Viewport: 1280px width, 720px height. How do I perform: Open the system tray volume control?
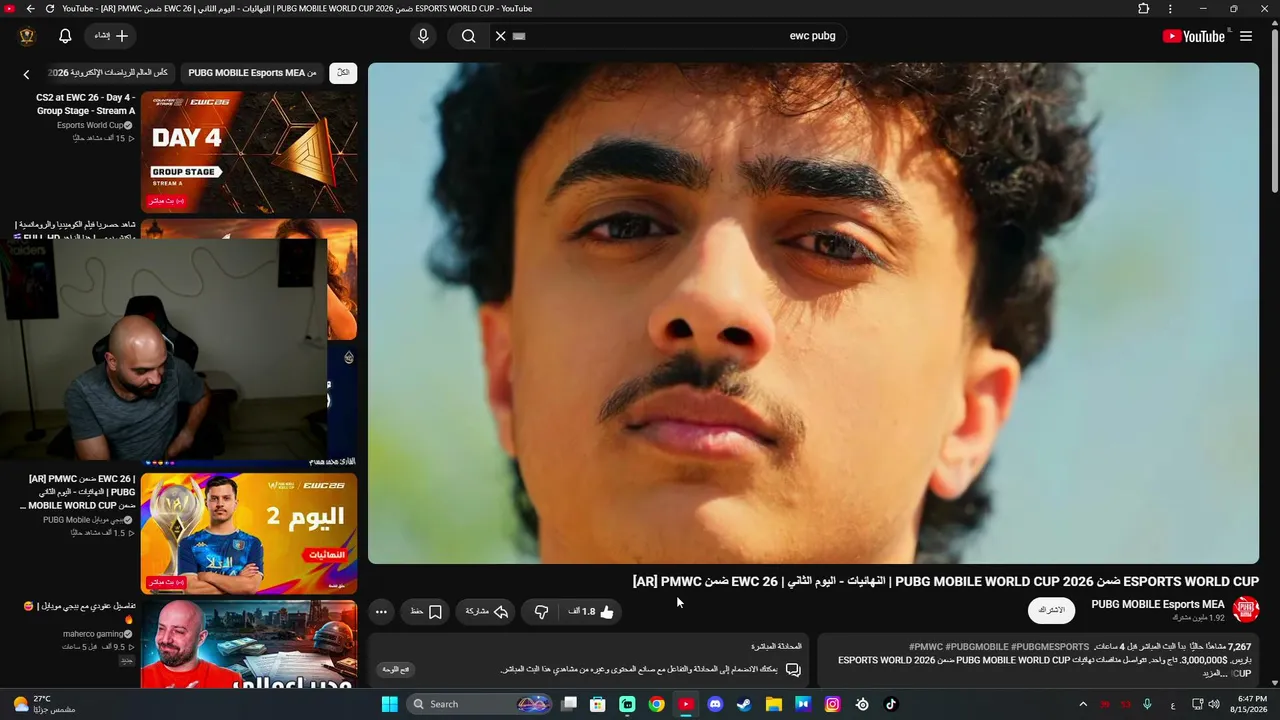coord(1214,704)
